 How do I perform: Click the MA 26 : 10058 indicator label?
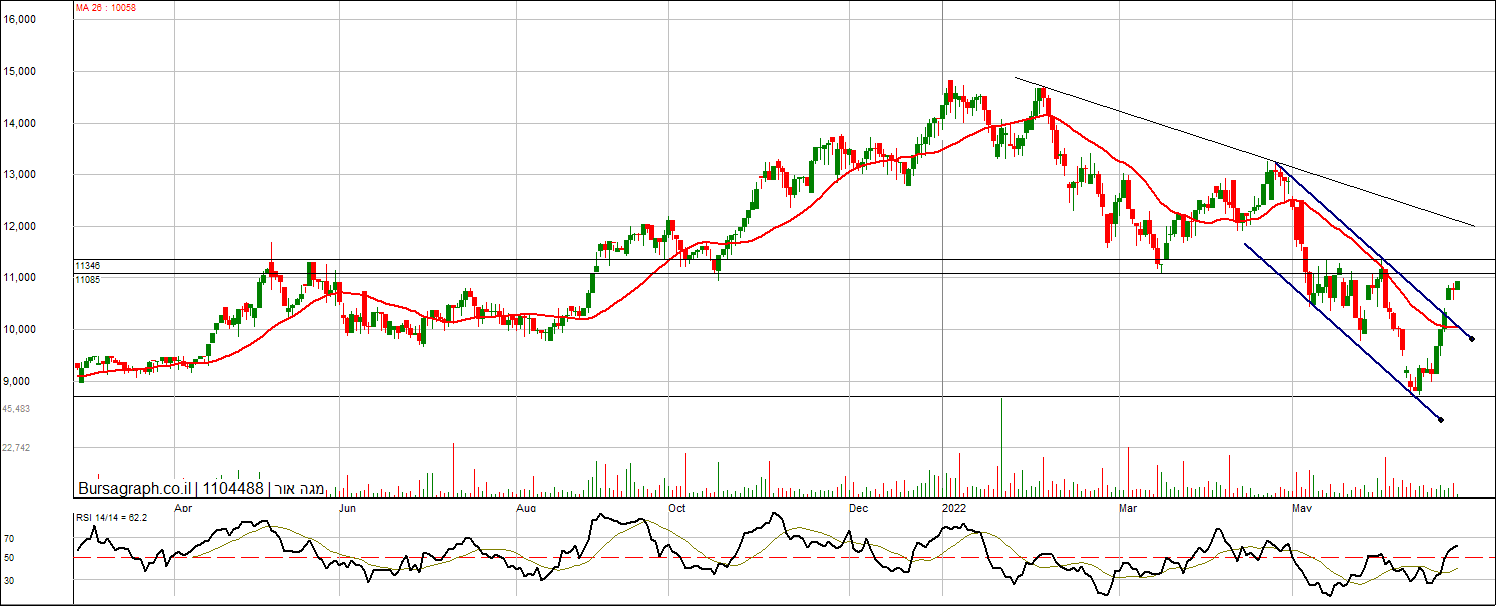tap(108, 7)
